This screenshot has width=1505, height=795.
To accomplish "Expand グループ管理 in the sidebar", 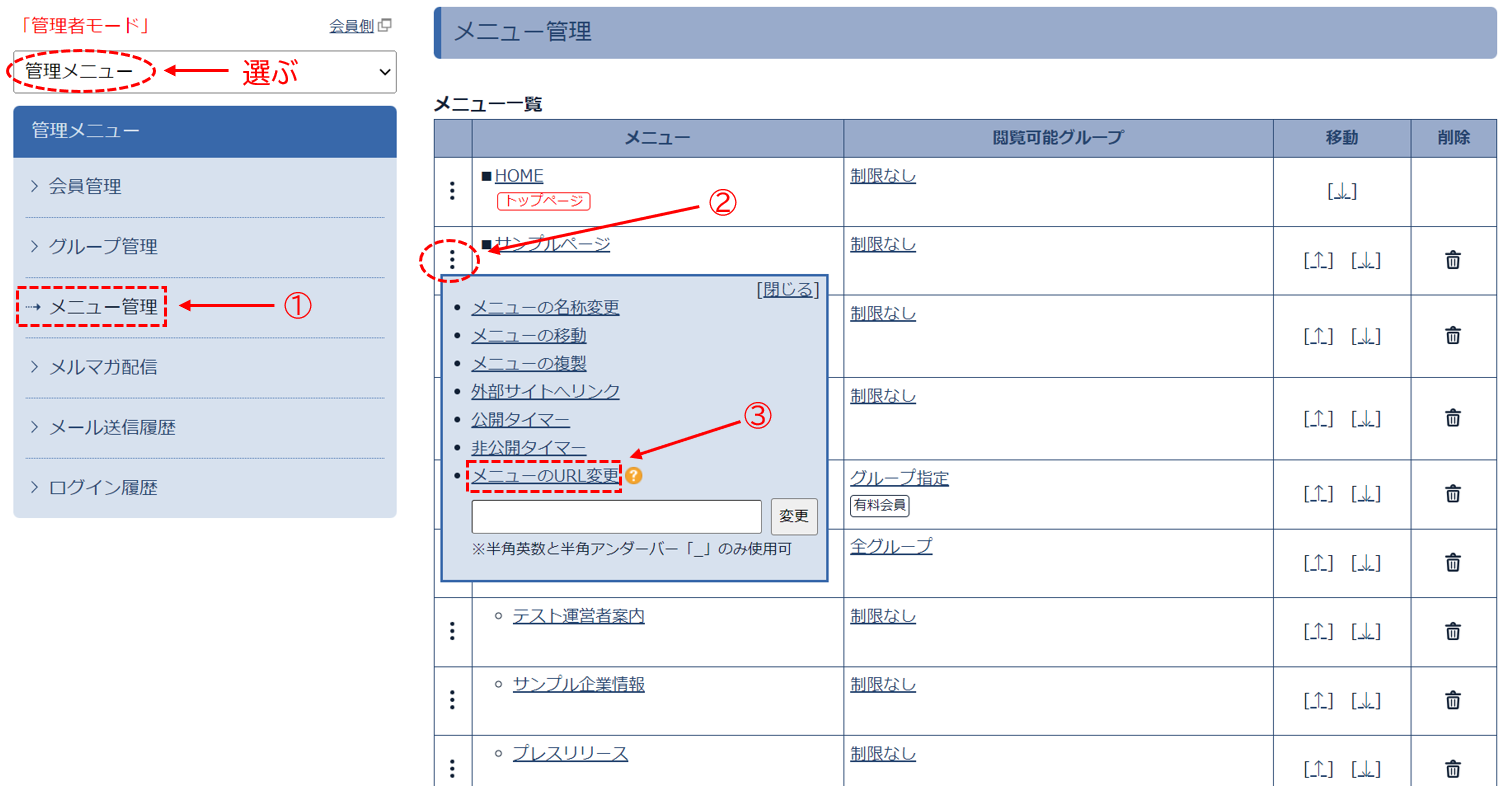I will 205,247.
